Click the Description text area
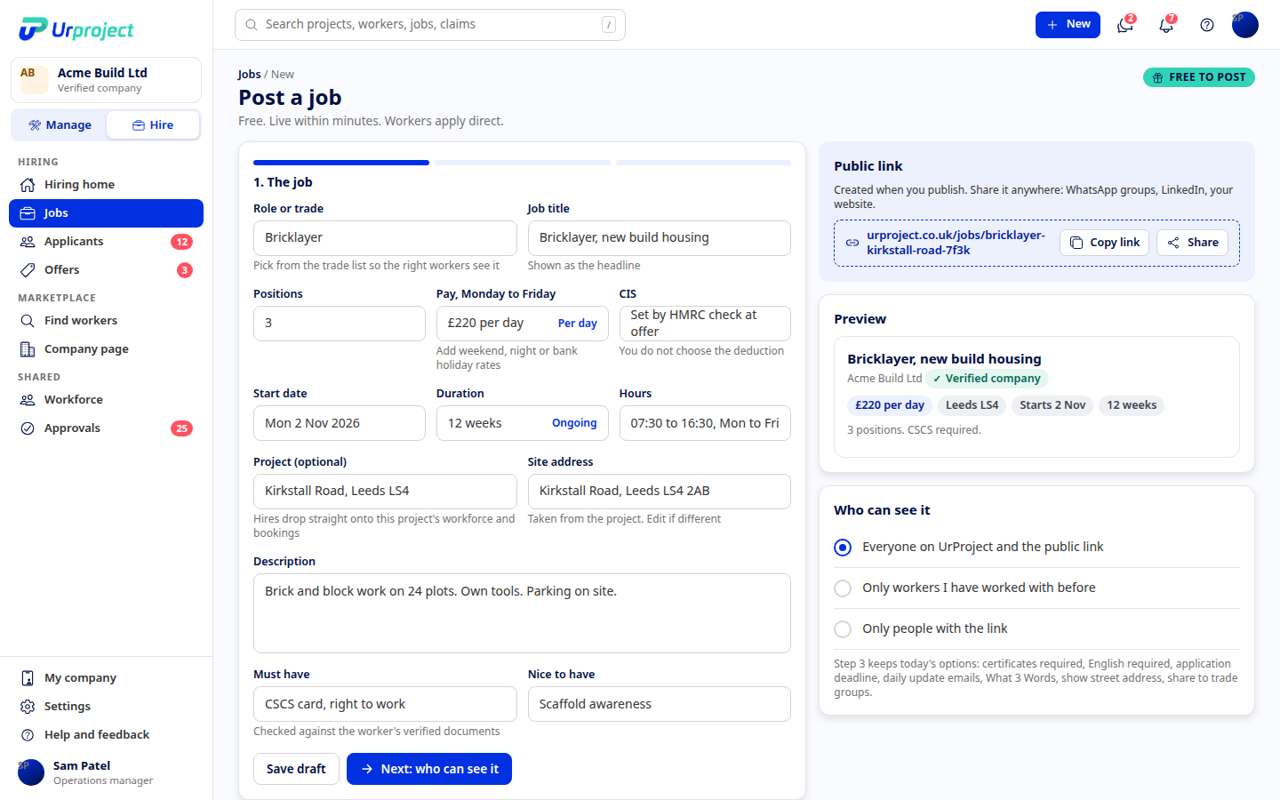 click(x=522, y=613)
